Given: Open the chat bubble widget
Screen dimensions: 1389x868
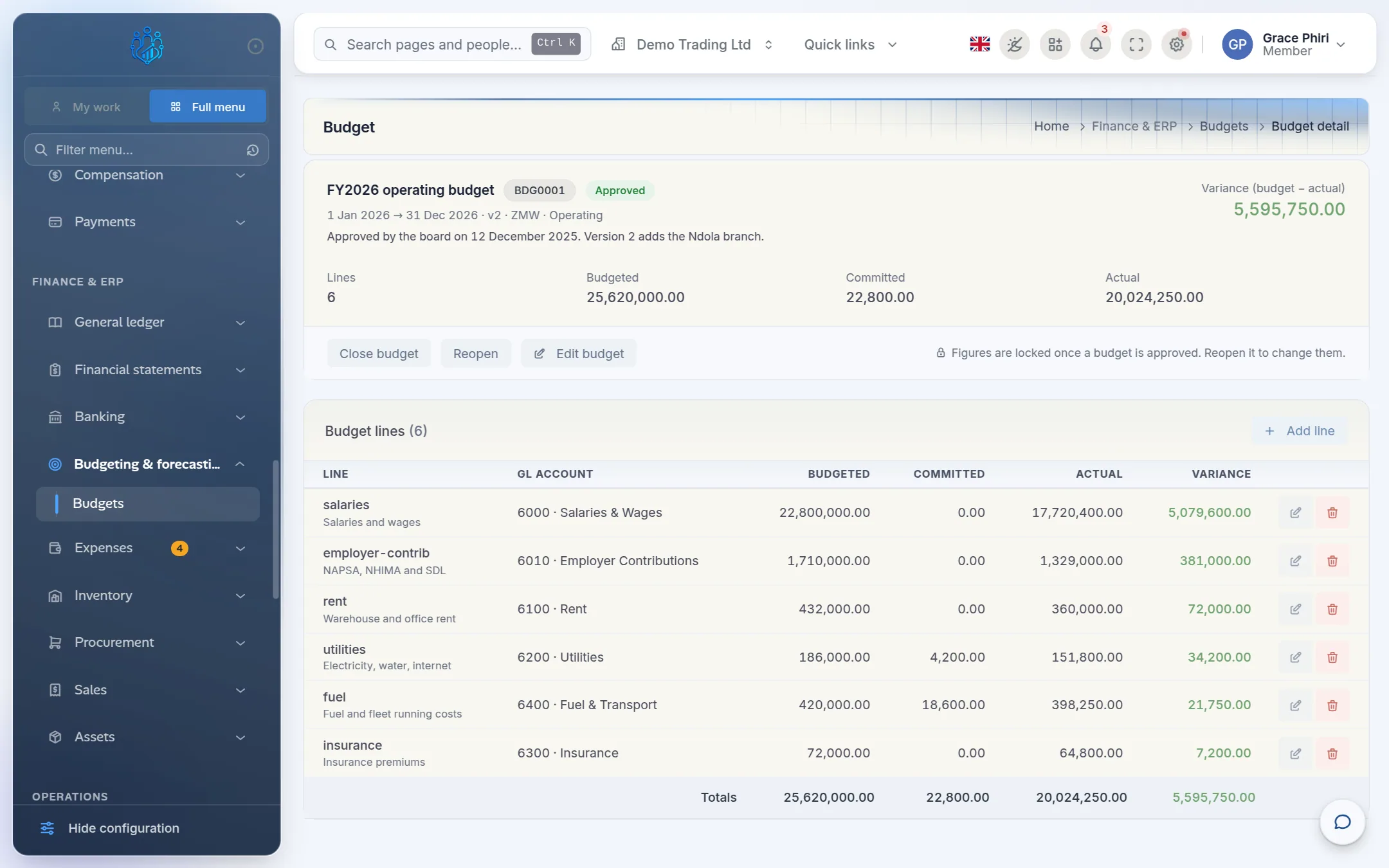Looking at the screenshot, I should pyautogui.click(x=1342, y=822).
